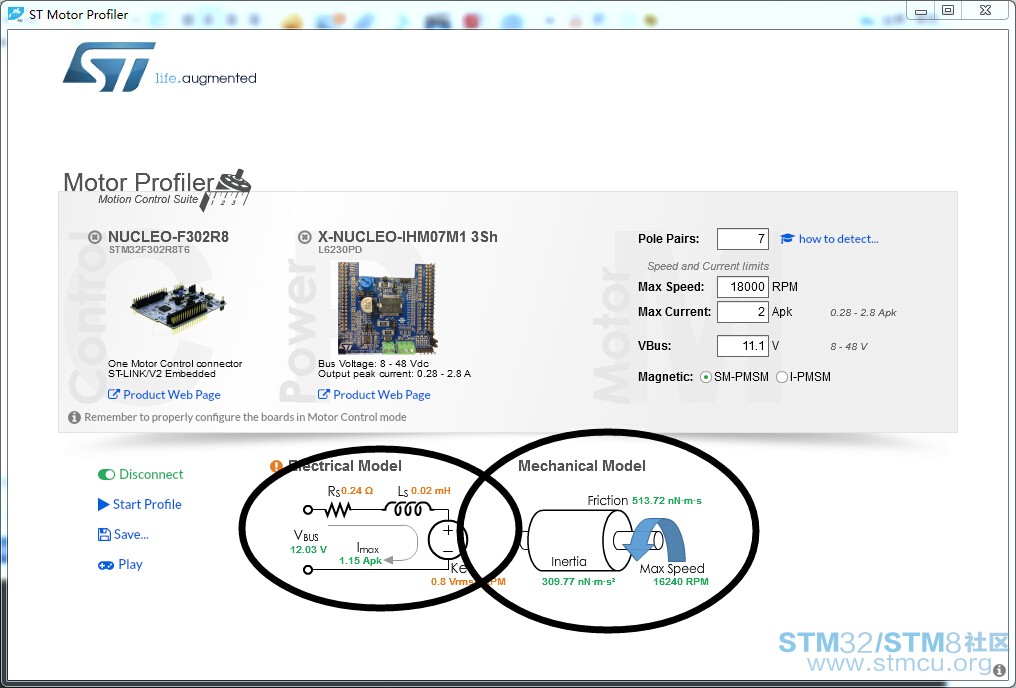Select the I-PMSM magnetic option
1016x688 pixels.
(782, 377)
